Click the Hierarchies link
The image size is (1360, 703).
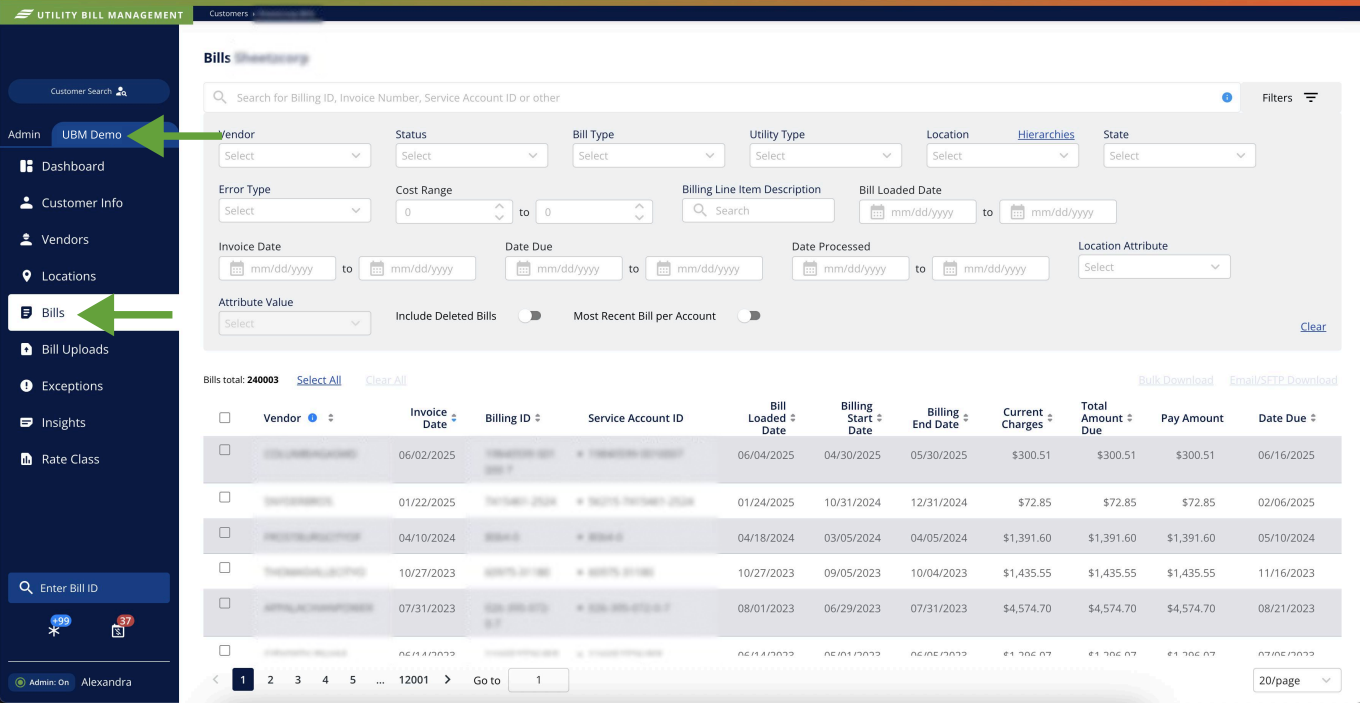1046,135
